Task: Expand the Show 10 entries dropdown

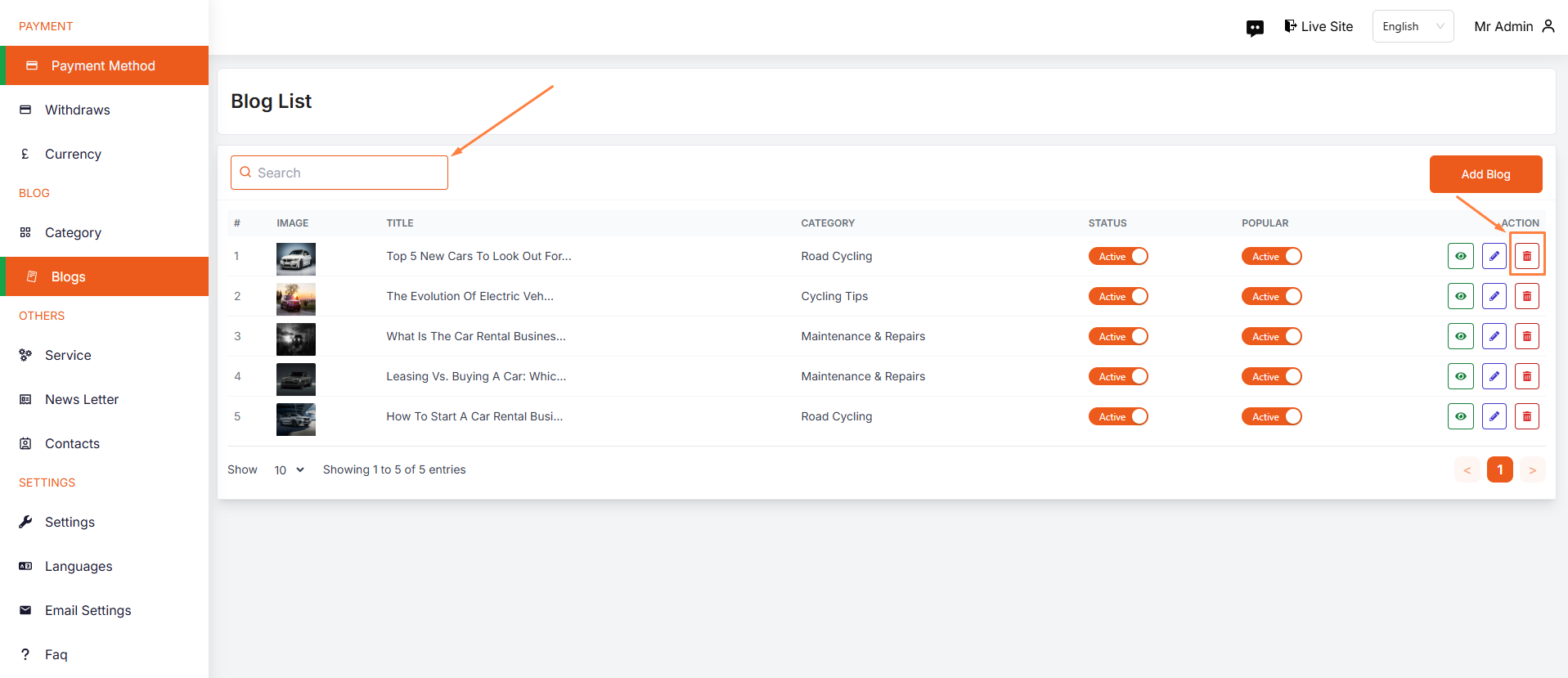Action: 289,469
